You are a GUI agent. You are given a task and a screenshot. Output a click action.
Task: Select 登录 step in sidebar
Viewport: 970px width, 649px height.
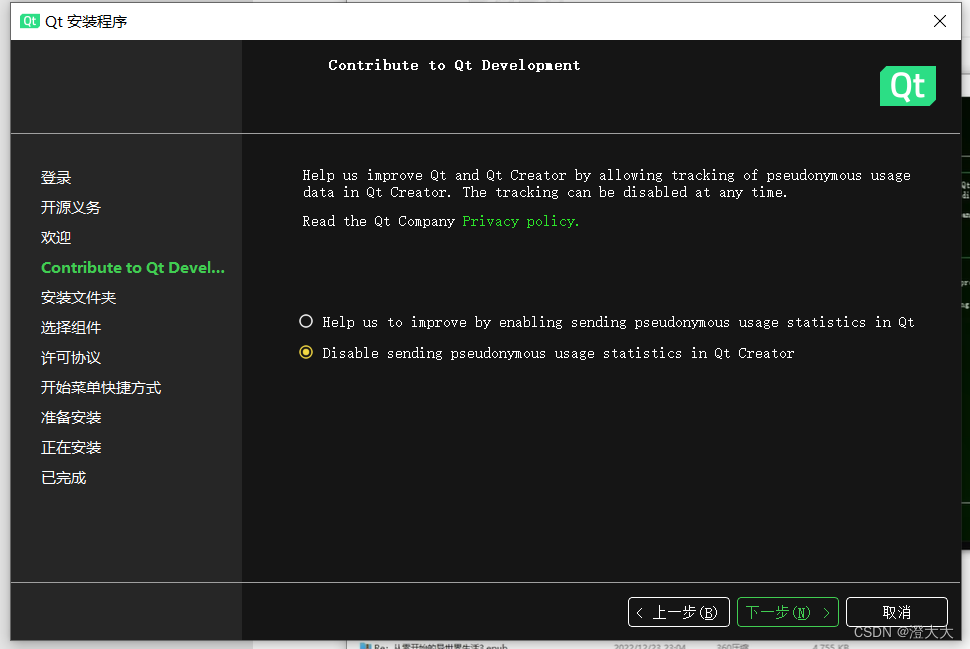(x=56, y=178)
